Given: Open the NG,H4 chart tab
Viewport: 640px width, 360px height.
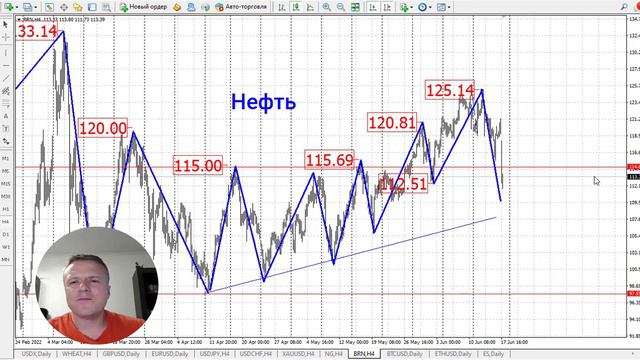Looking at the screenshot, I should [333, 354].
